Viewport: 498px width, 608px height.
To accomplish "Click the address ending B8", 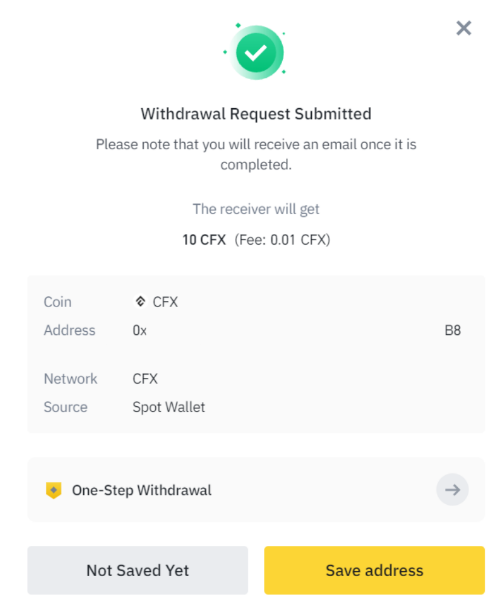I will point(453,330).
